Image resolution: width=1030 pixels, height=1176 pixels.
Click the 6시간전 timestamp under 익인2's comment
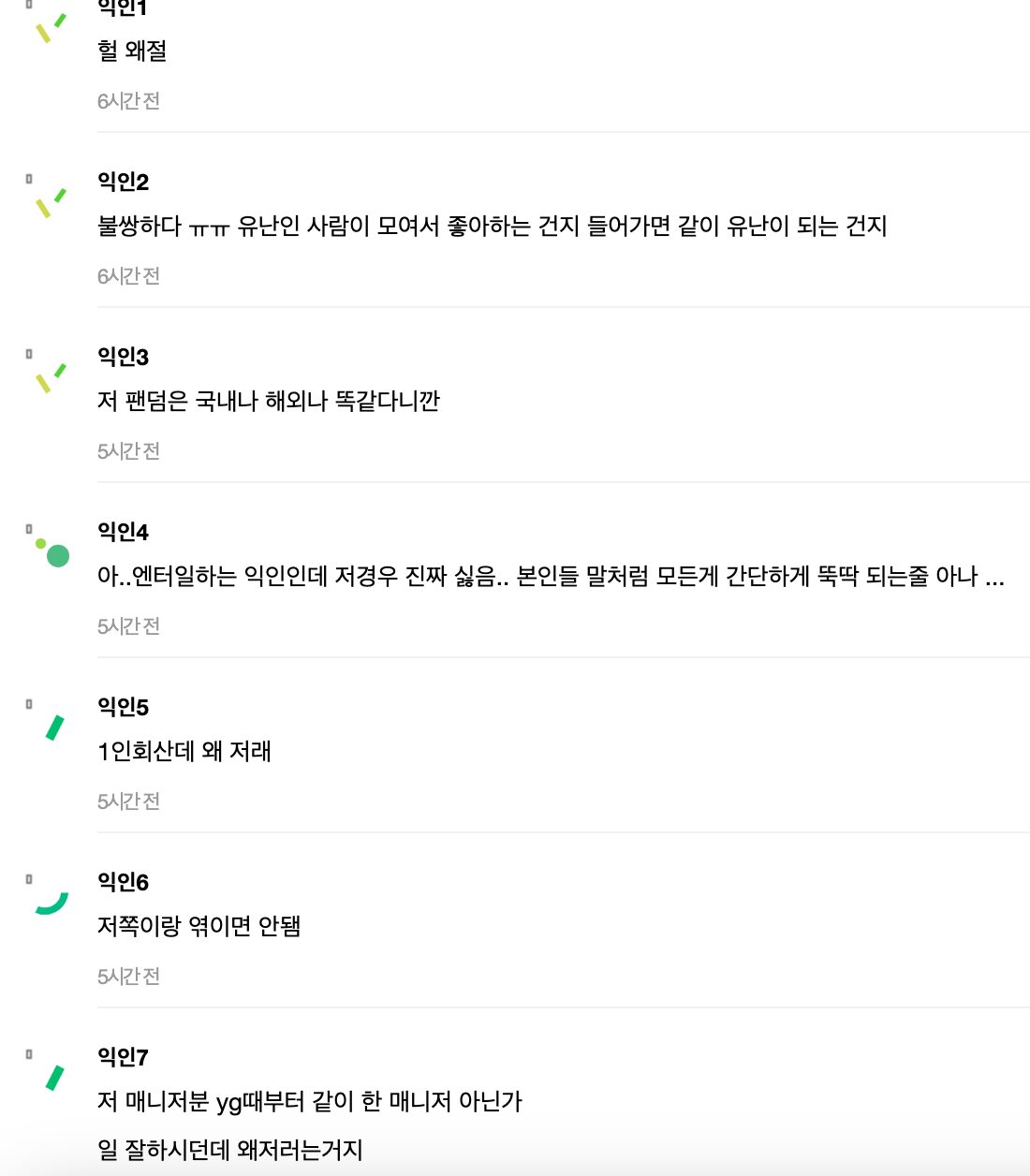pyautogui.click(x=128, y=276)
